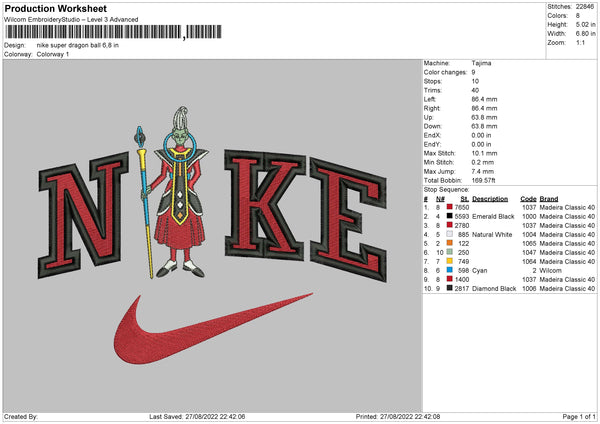Click the 'Description' column header
600x424 pixels.
click(490, 199)
